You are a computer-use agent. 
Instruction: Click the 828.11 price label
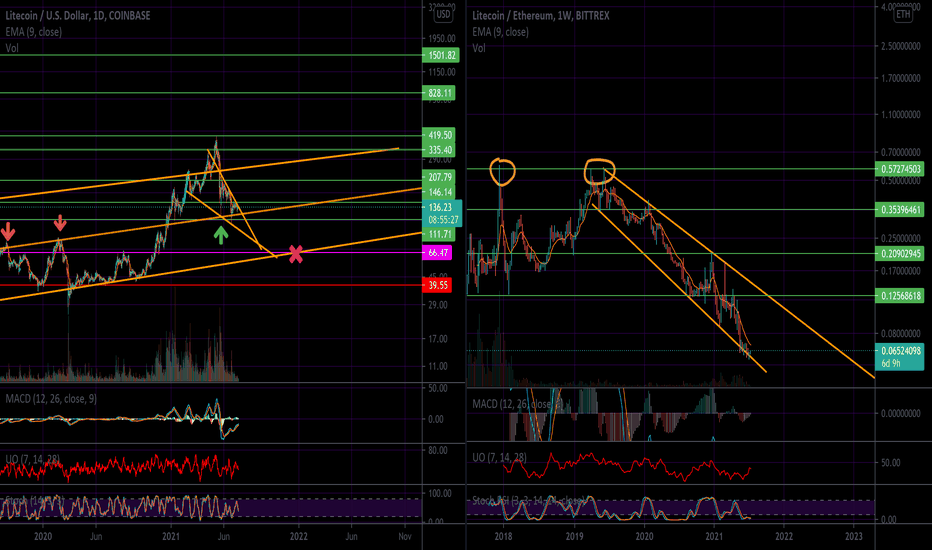439,93
